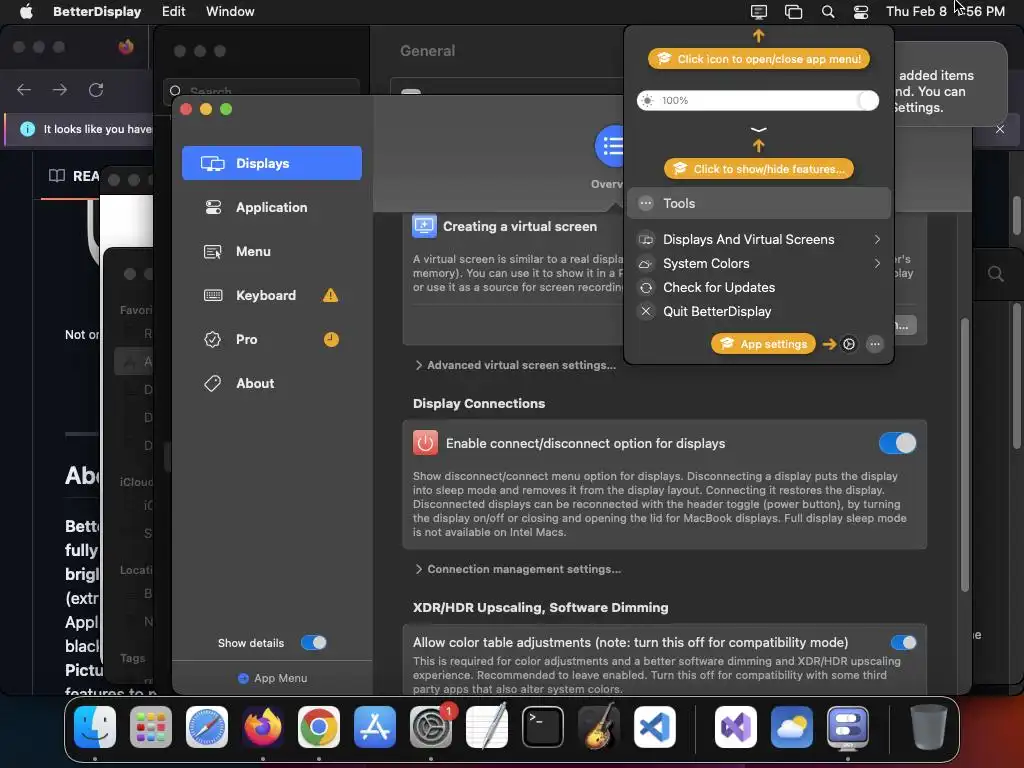Image resolution: width=1024 pixels, height=768 pixels.
Task: Click the Overview list icon
Action: click(x=610, y=146)
